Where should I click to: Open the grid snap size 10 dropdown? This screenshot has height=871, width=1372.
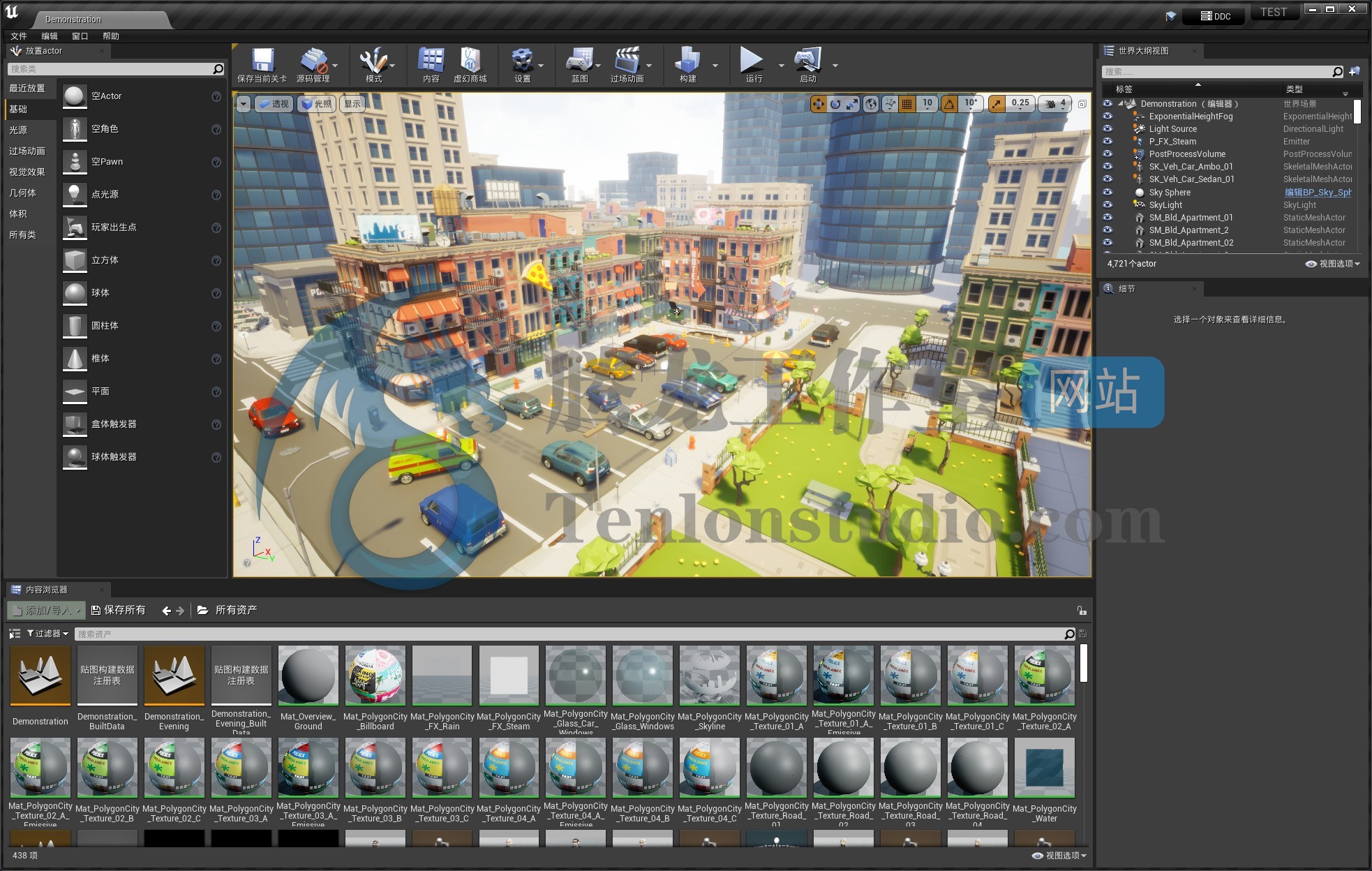927,104
